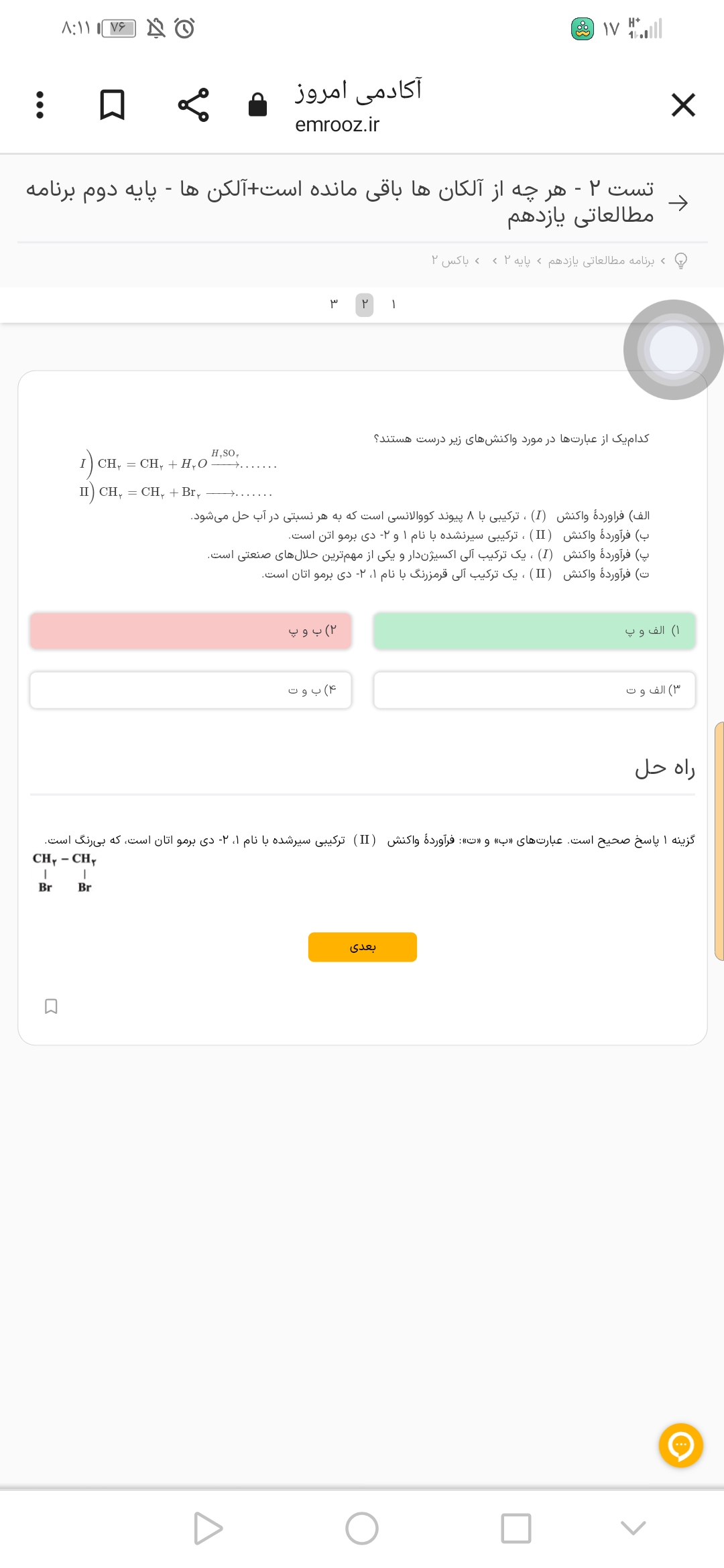Go to question 3 in the pager
Screen dimensions: 724x1568
click(334, 304)
